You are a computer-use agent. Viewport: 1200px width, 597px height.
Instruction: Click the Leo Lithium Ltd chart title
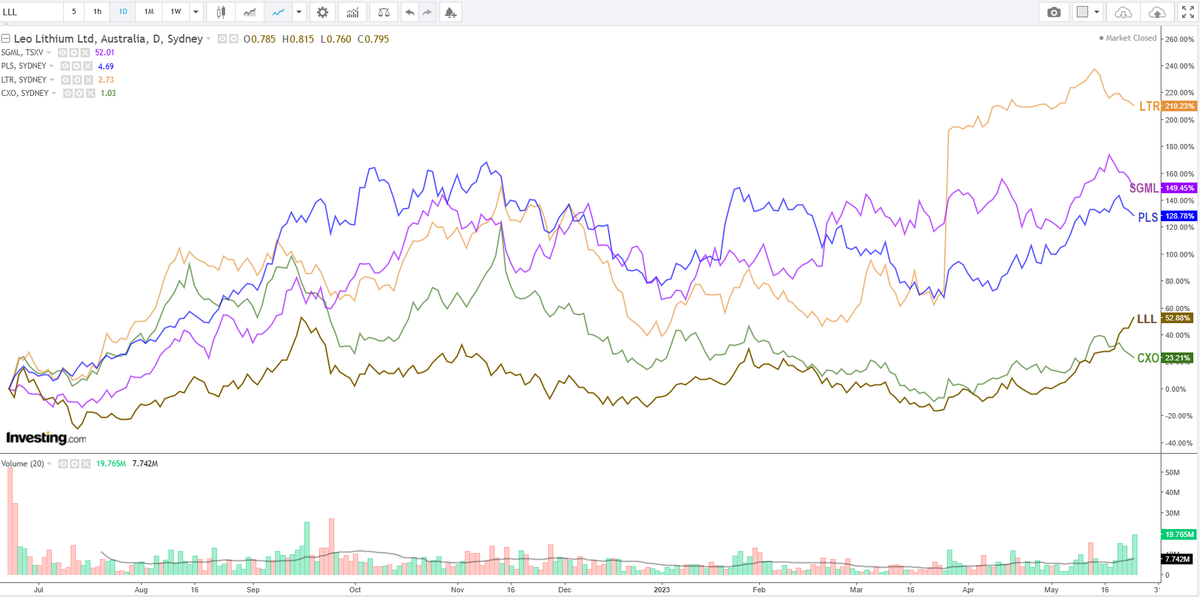point(107,39)
